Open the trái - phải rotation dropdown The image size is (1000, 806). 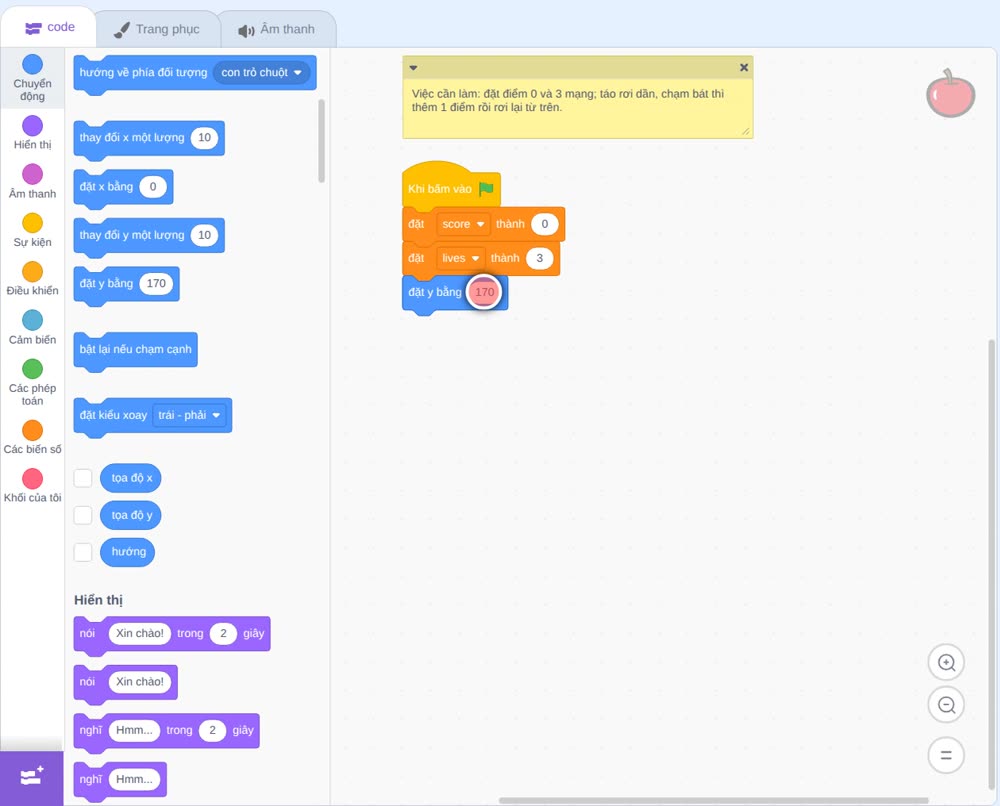(191, 415)
